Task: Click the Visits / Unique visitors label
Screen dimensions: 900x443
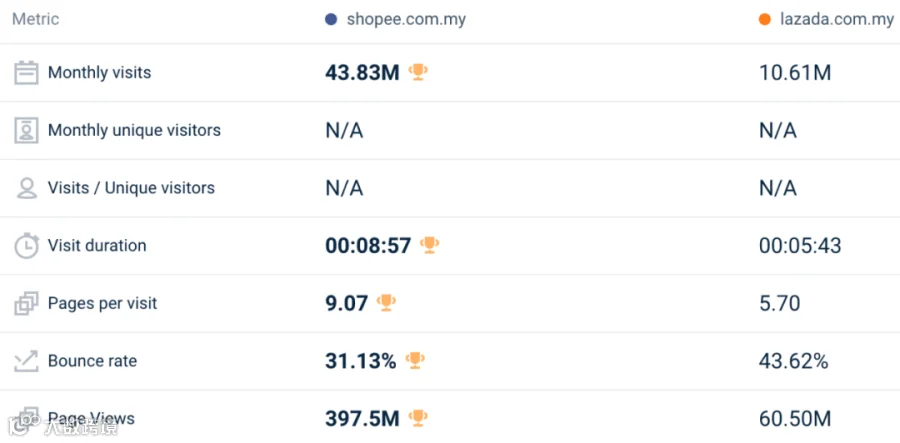Action: pos(131,188)
